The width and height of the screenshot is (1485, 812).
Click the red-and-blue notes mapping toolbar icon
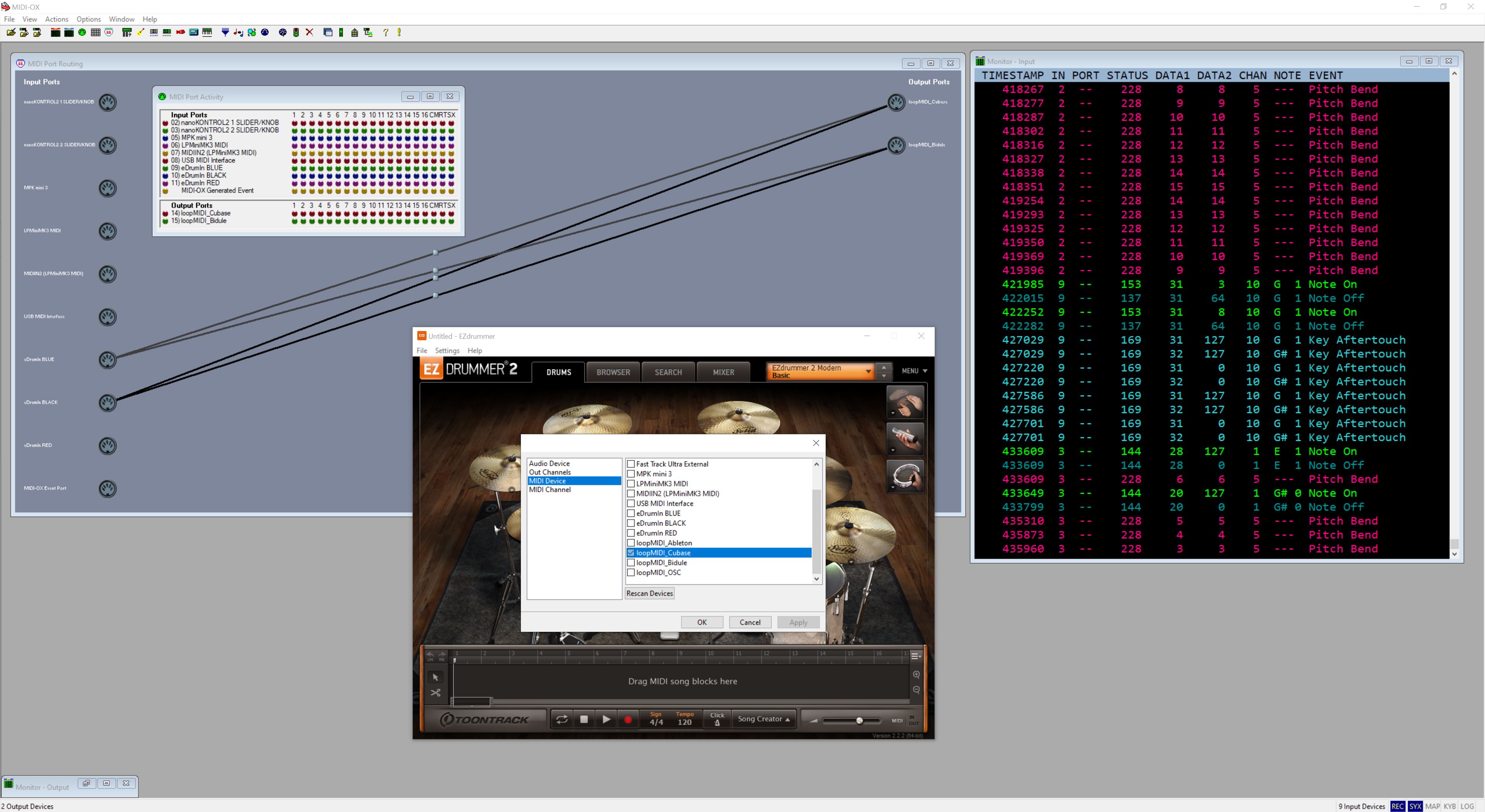point(238,32)
